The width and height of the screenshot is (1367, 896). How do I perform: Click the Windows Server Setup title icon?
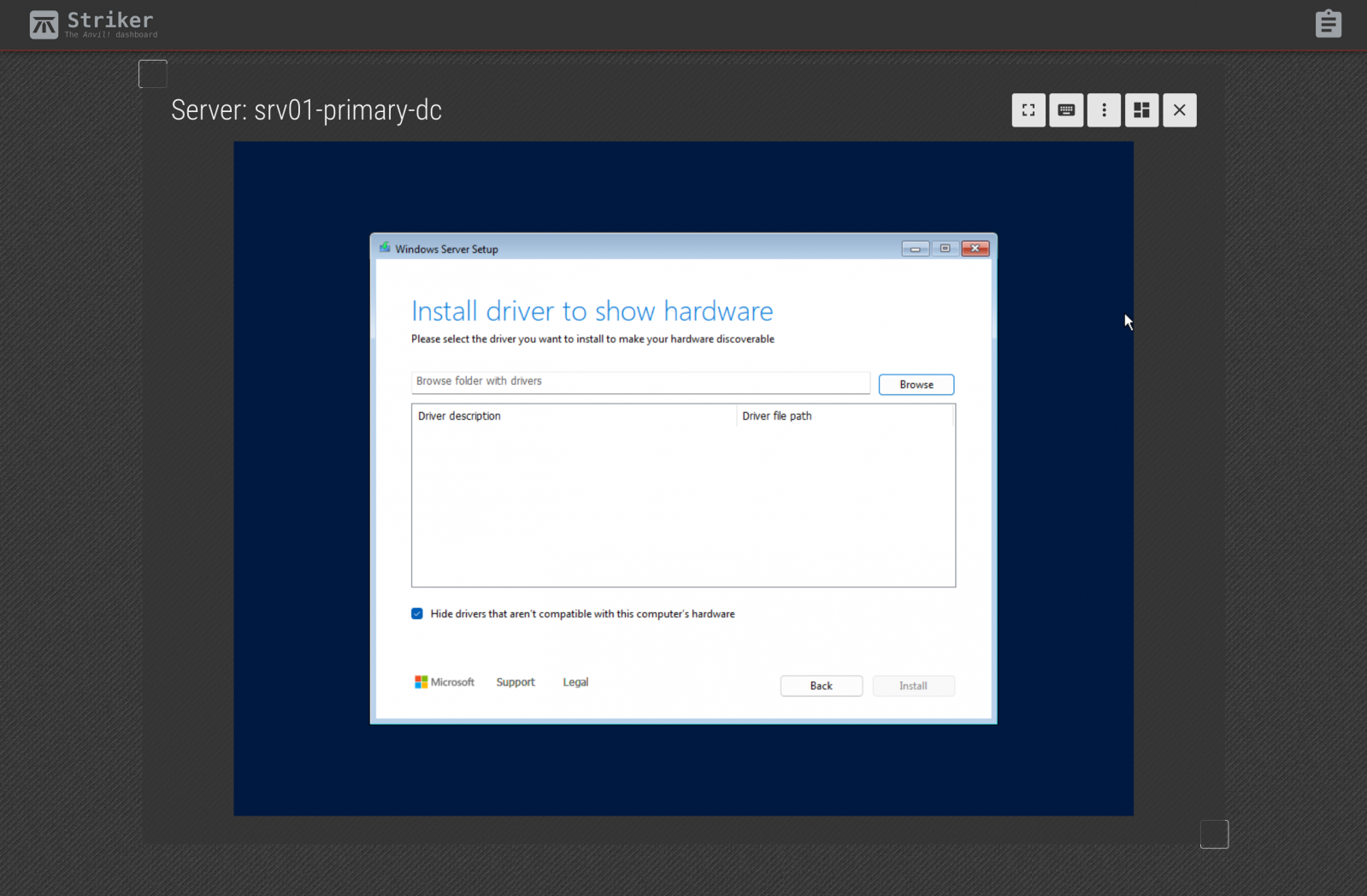[385, 249]
